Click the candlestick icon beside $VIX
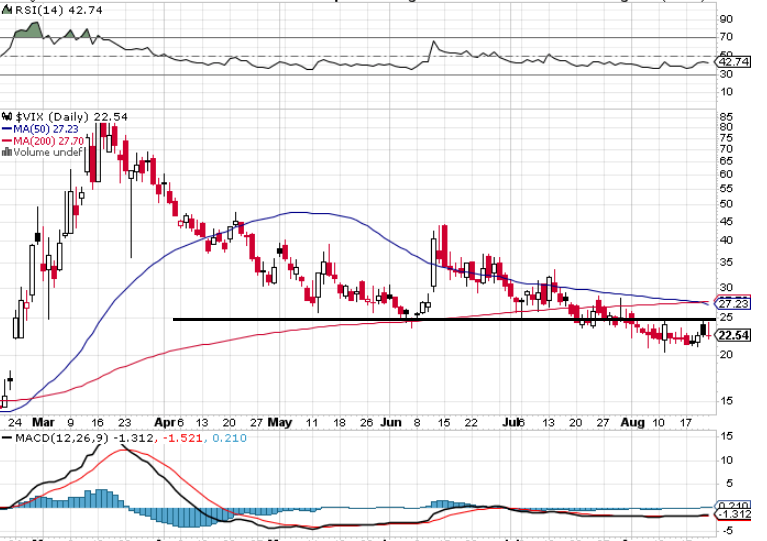This screenshot has width=767, height=541. [x=5, y=116]
